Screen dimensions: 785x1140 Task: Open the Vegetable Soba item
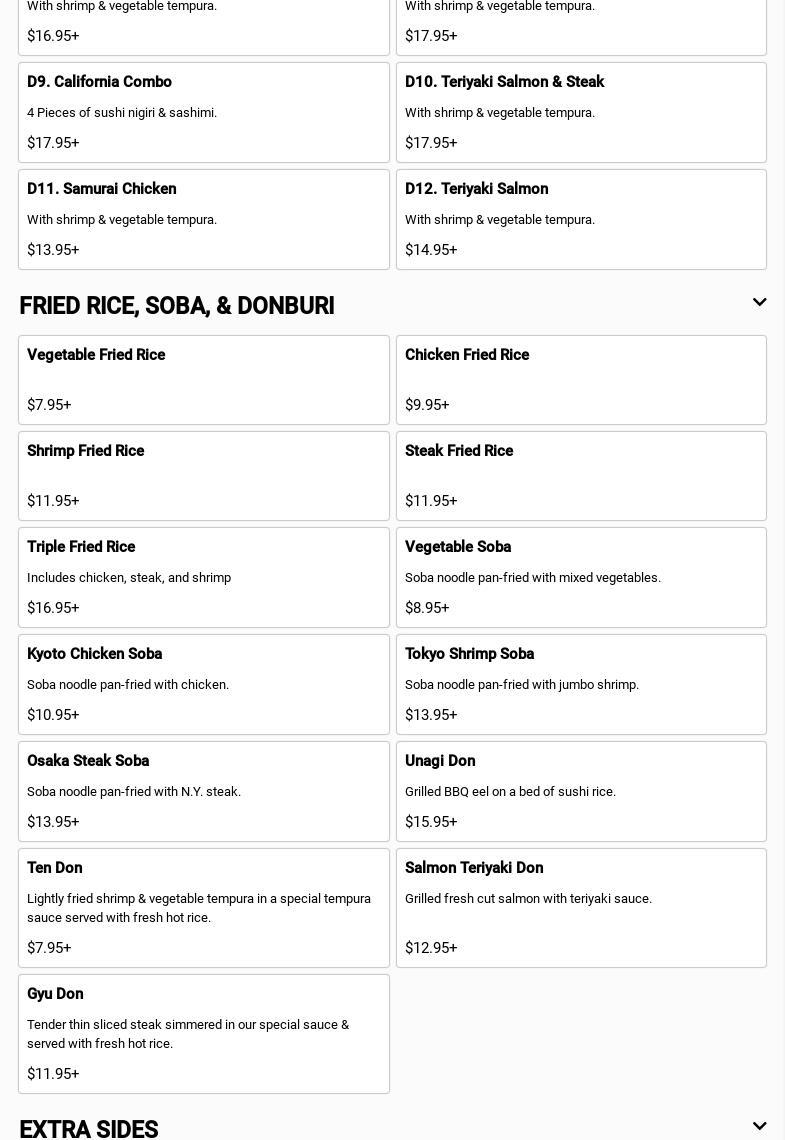581,577
